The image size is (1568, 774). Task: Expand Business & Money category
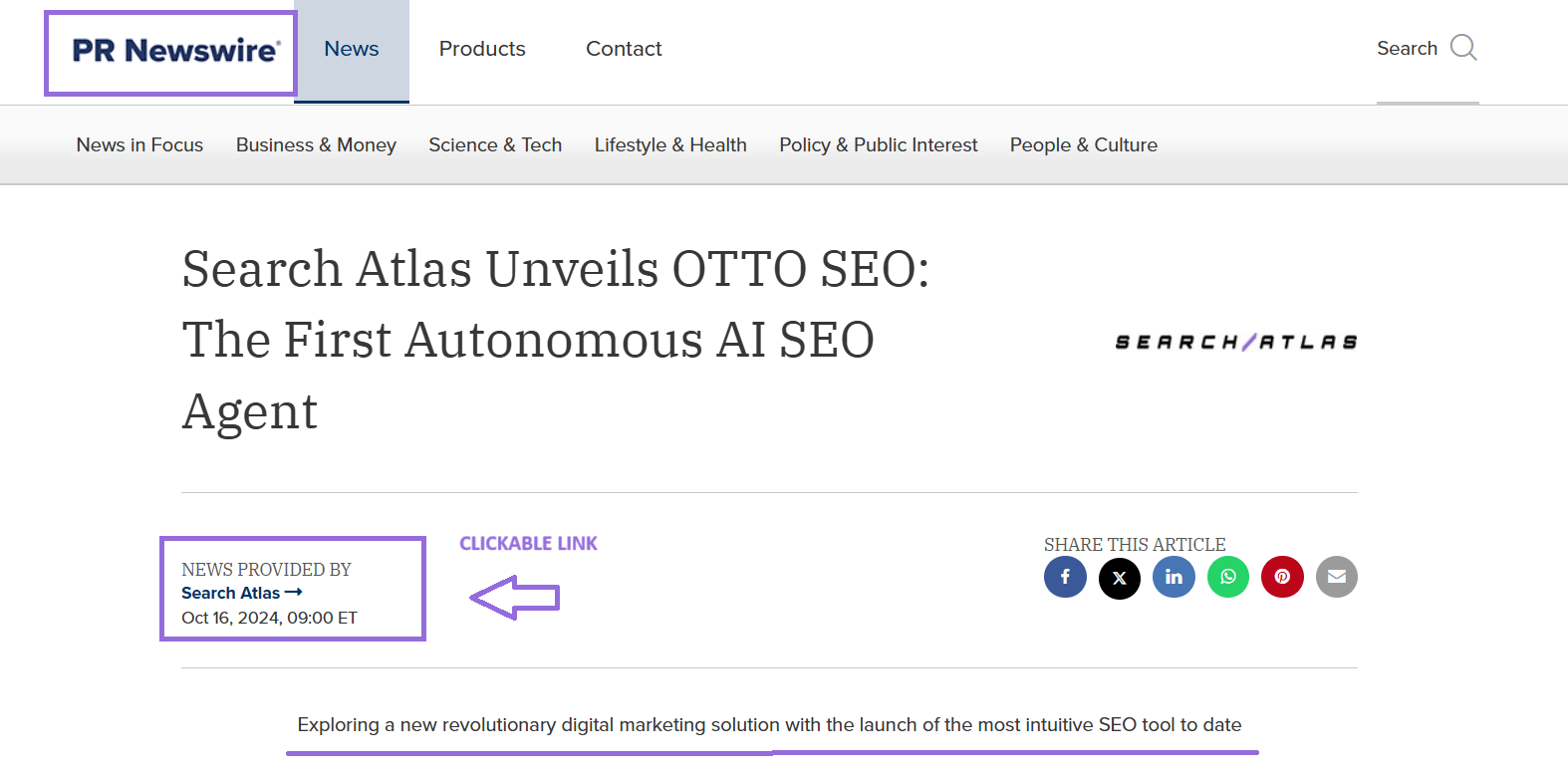tap(316, 145)
